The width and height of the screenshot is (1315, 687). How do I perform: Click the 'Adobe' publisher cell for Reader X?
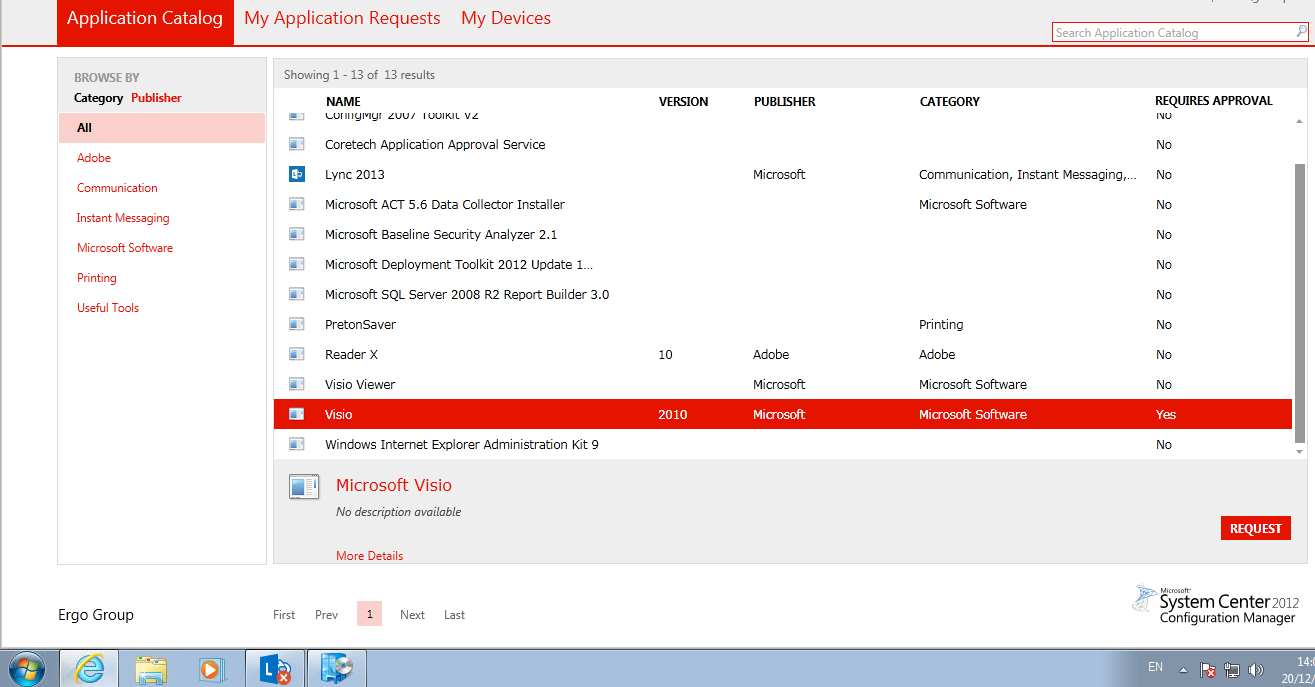coord(771,354)
